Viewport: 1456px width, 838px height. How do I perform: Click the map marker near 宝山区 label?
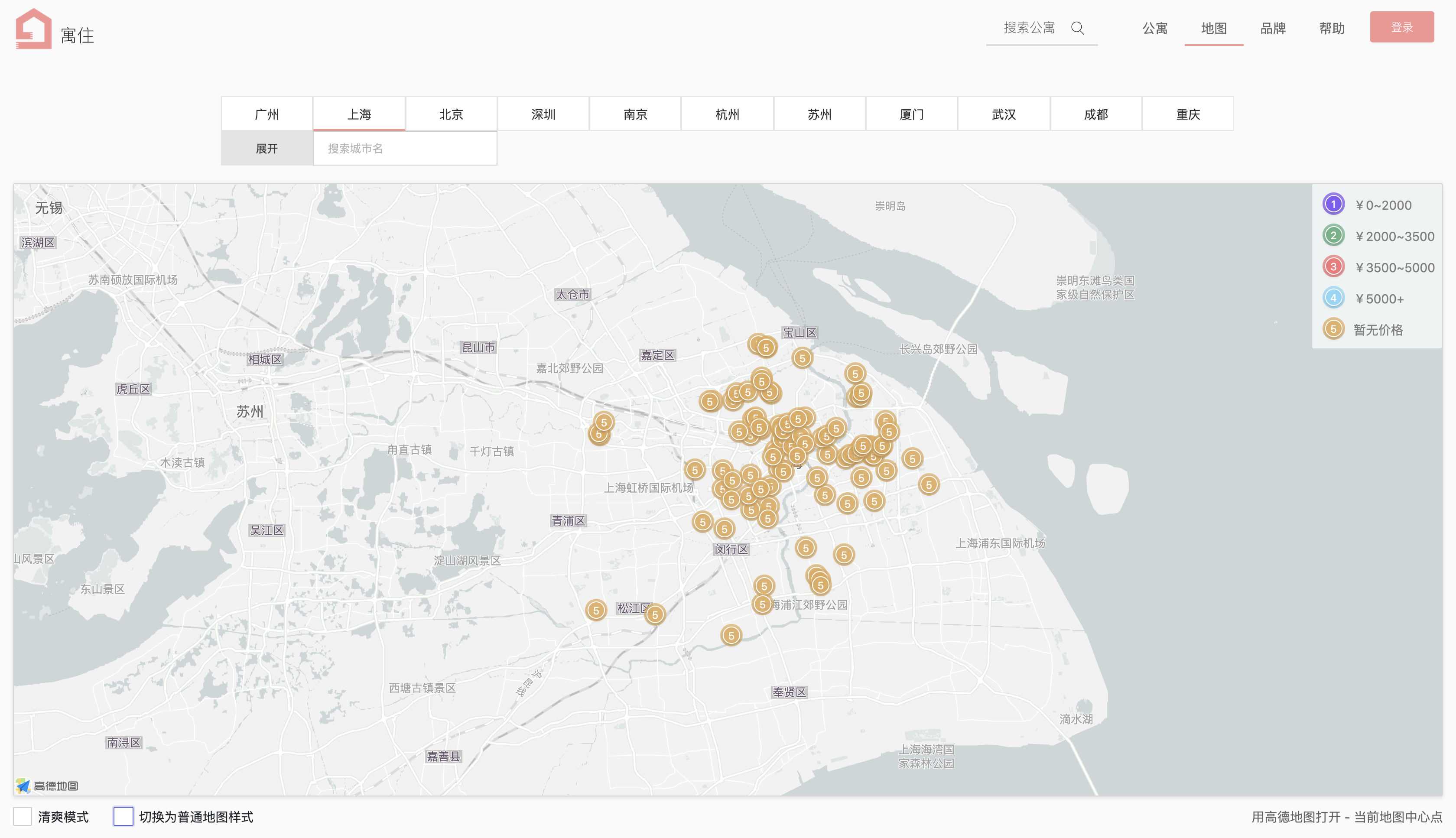[x=802, y=358]
